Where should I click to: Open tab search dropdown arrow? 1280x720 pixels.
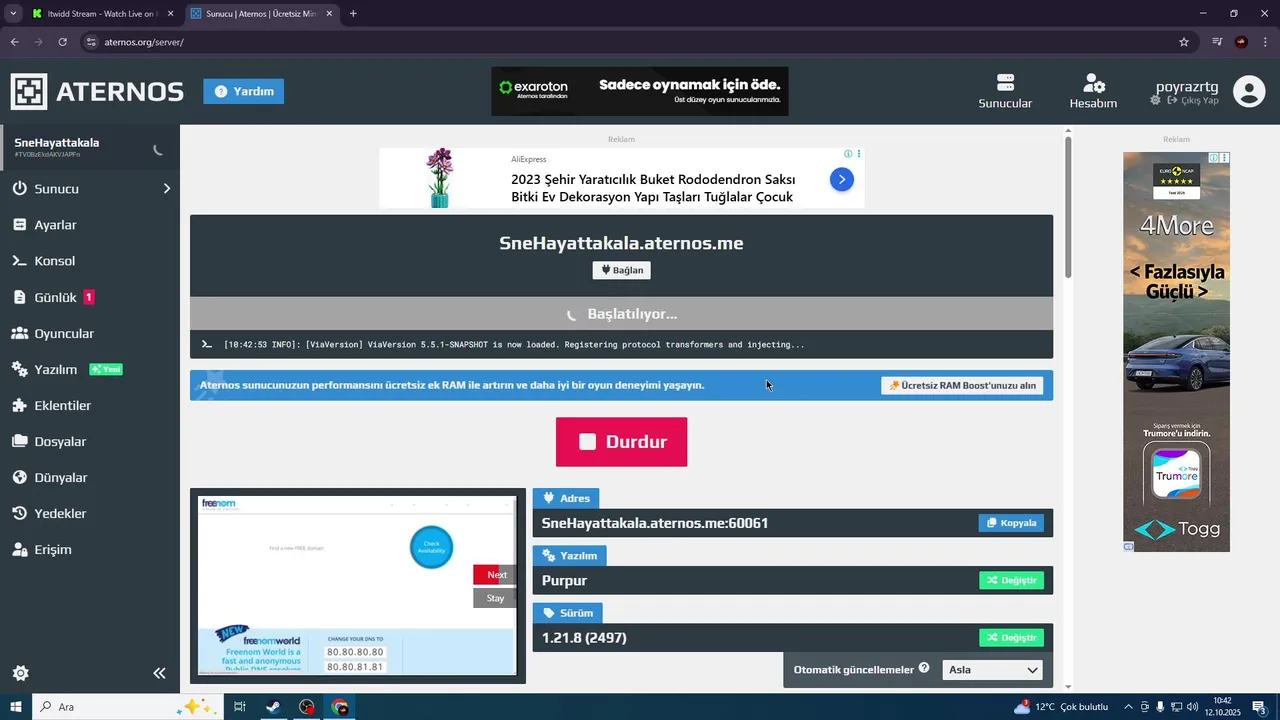tap(12, 14)
